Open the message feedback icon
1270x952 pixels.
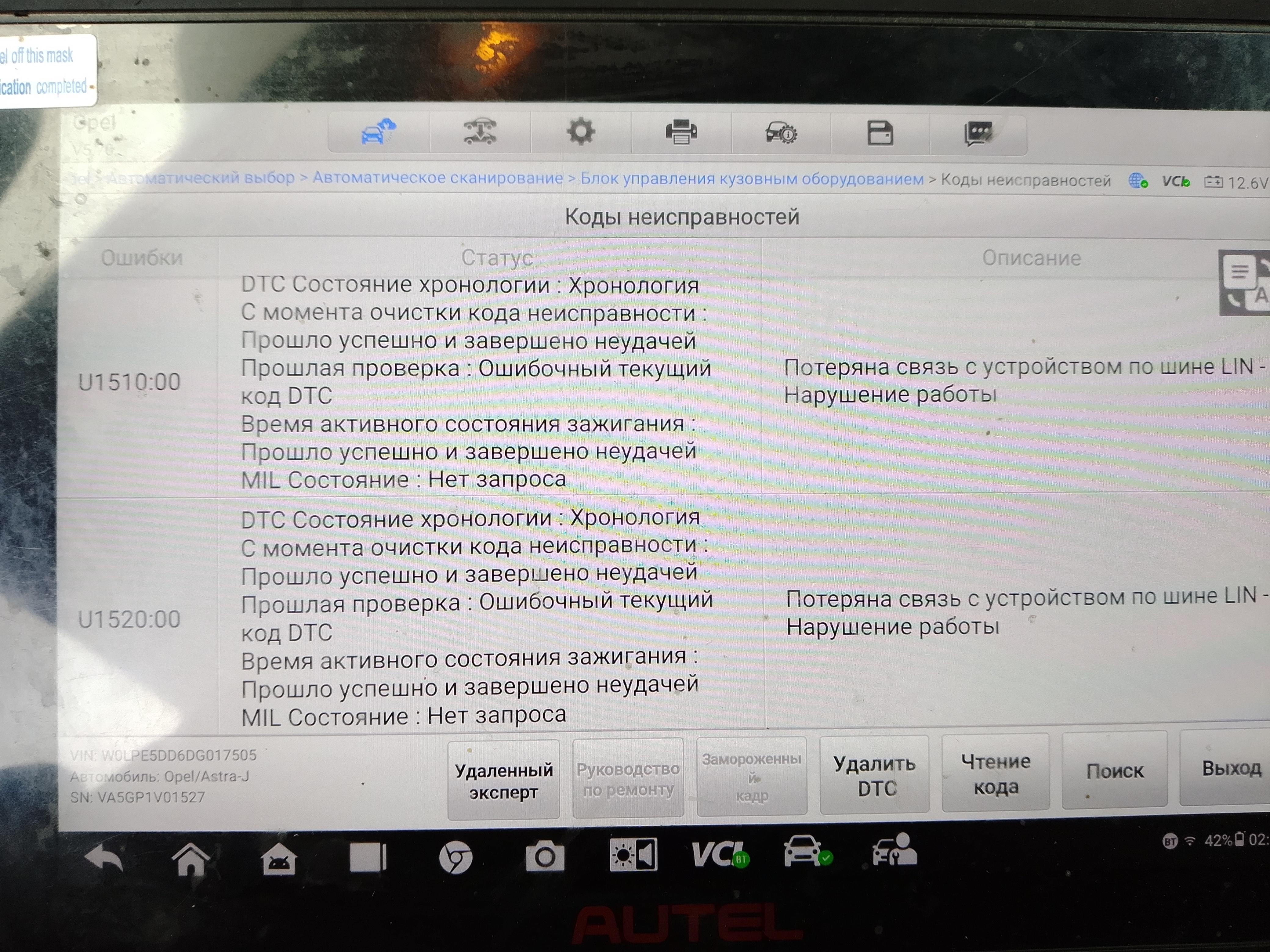(x=978, y=133)
